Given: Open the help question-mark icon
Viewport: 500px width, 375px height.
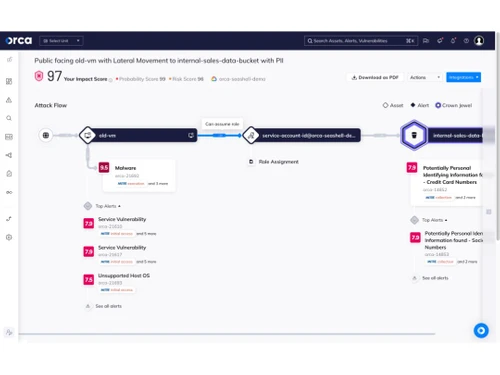Looking at the screenshot, I should (466, 41).
